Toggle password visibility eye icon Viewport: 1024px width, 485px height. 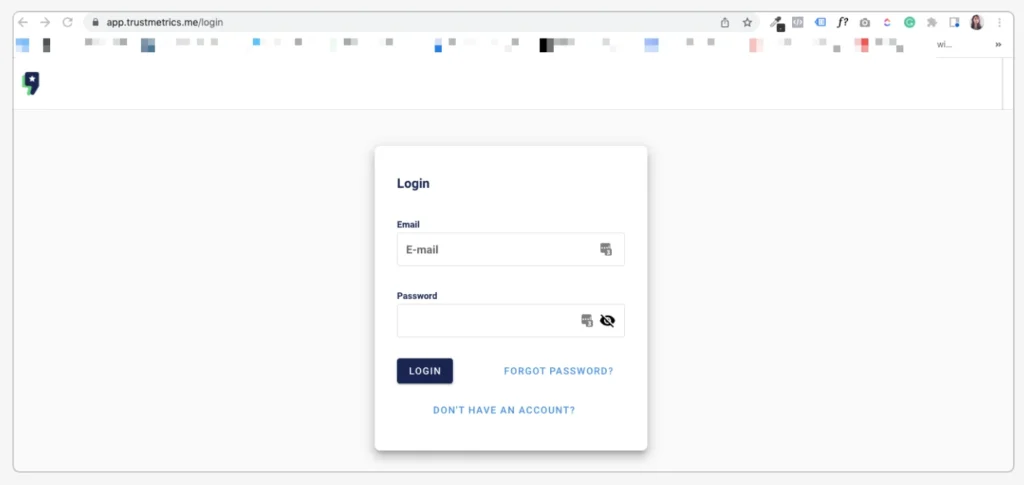[607, 321]
